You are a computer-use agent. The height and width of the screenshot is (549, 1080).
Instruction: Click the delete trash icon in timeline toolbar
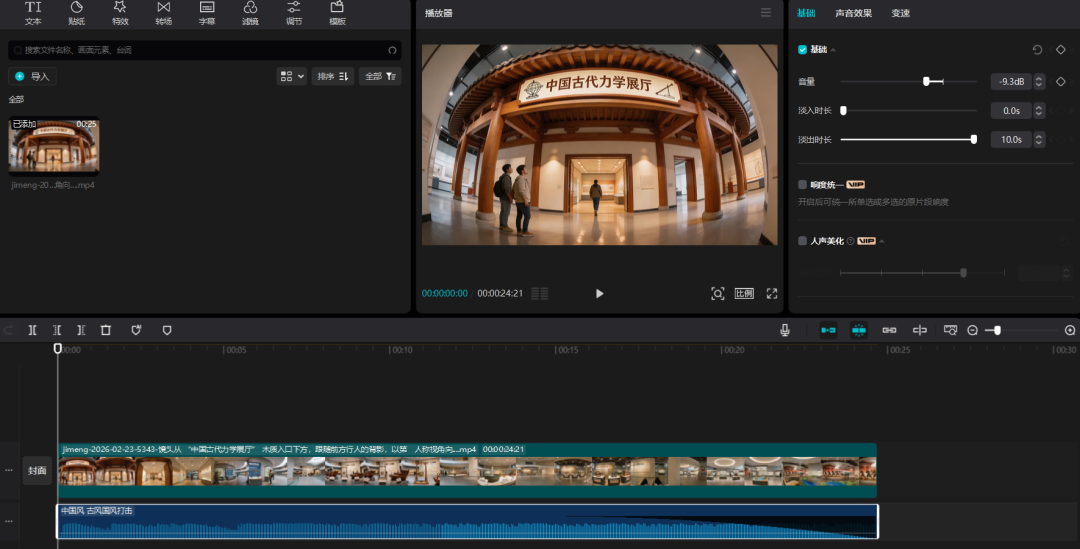pyautogui.click(x=106, y=329)
